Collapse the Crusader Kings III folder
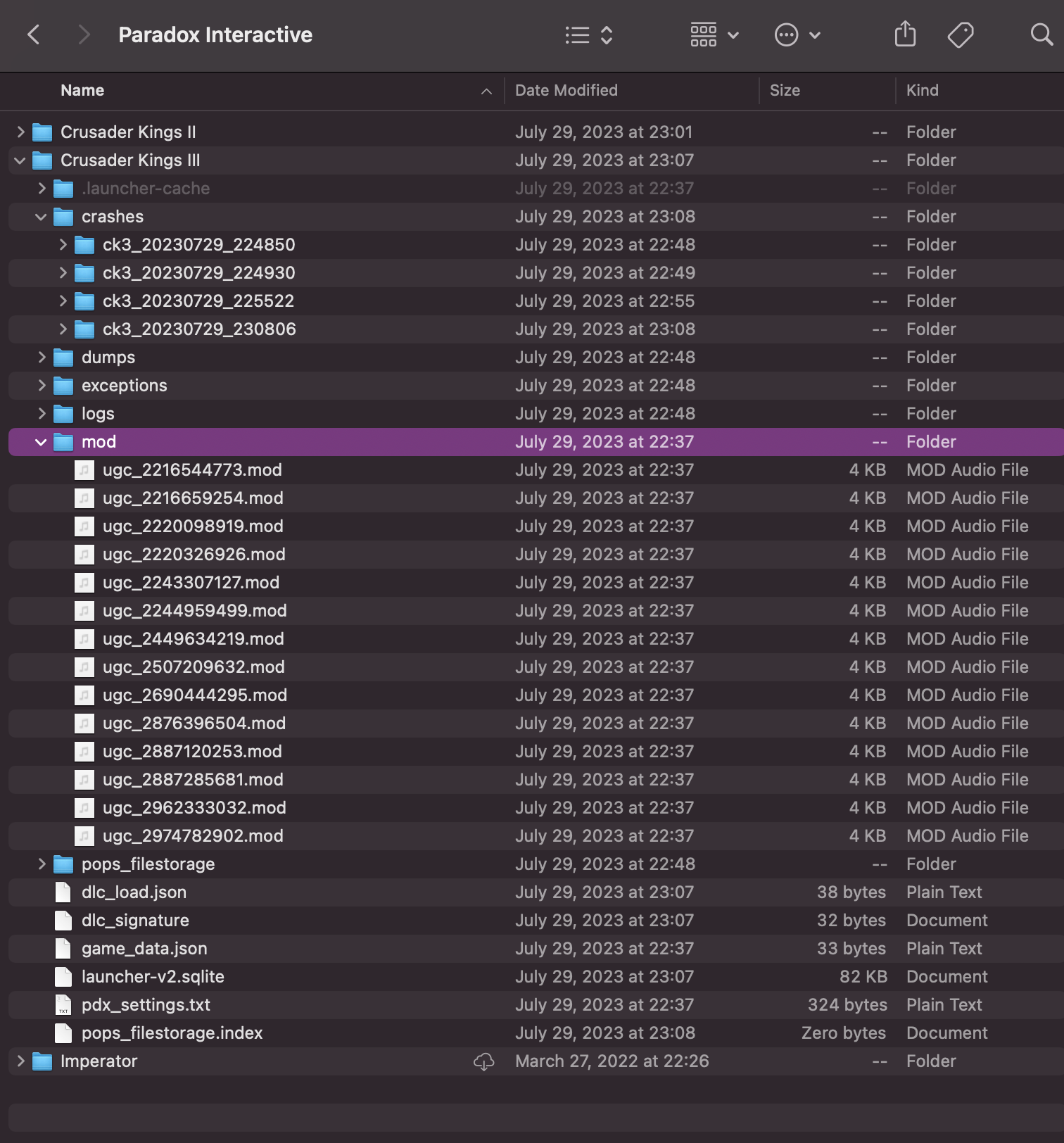Image resolution: width=1064 pixels, height=1143 pixels. [20, 160]
